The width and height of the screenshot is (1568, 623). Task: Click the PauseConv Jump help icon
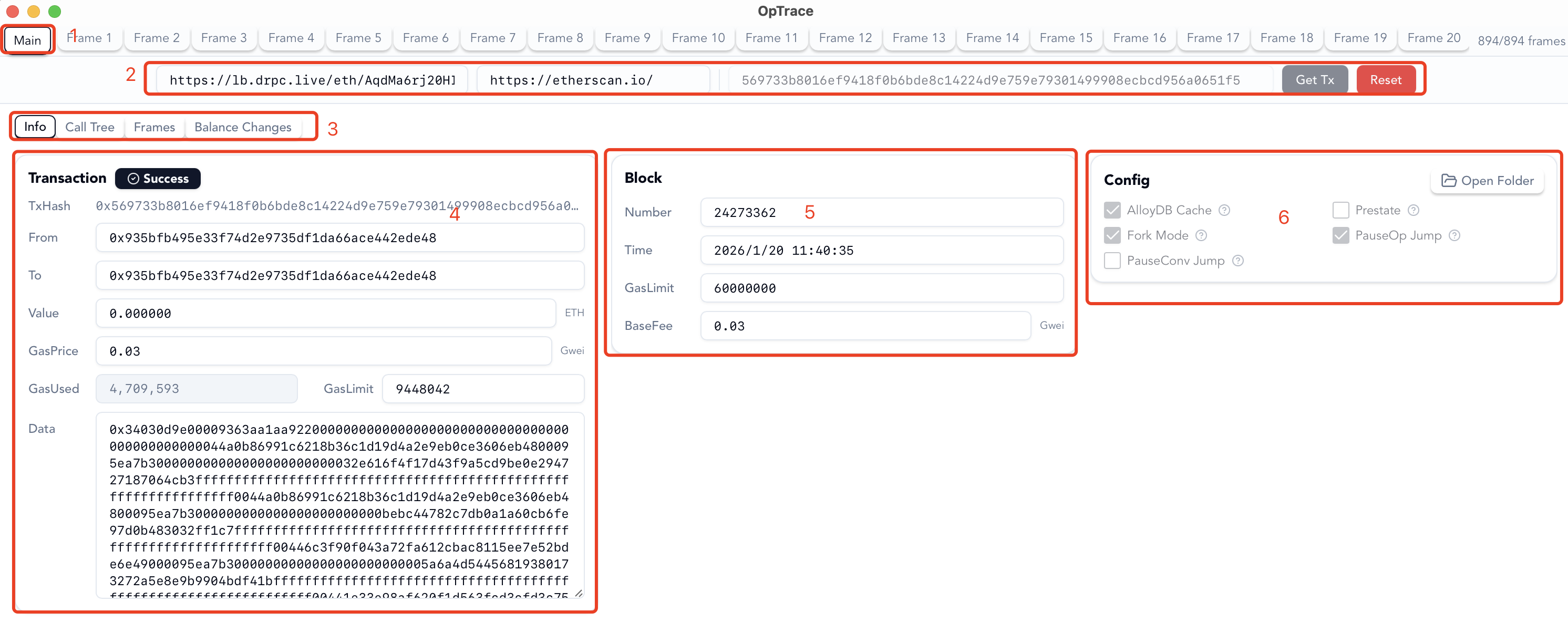(x=1237, y=261)
